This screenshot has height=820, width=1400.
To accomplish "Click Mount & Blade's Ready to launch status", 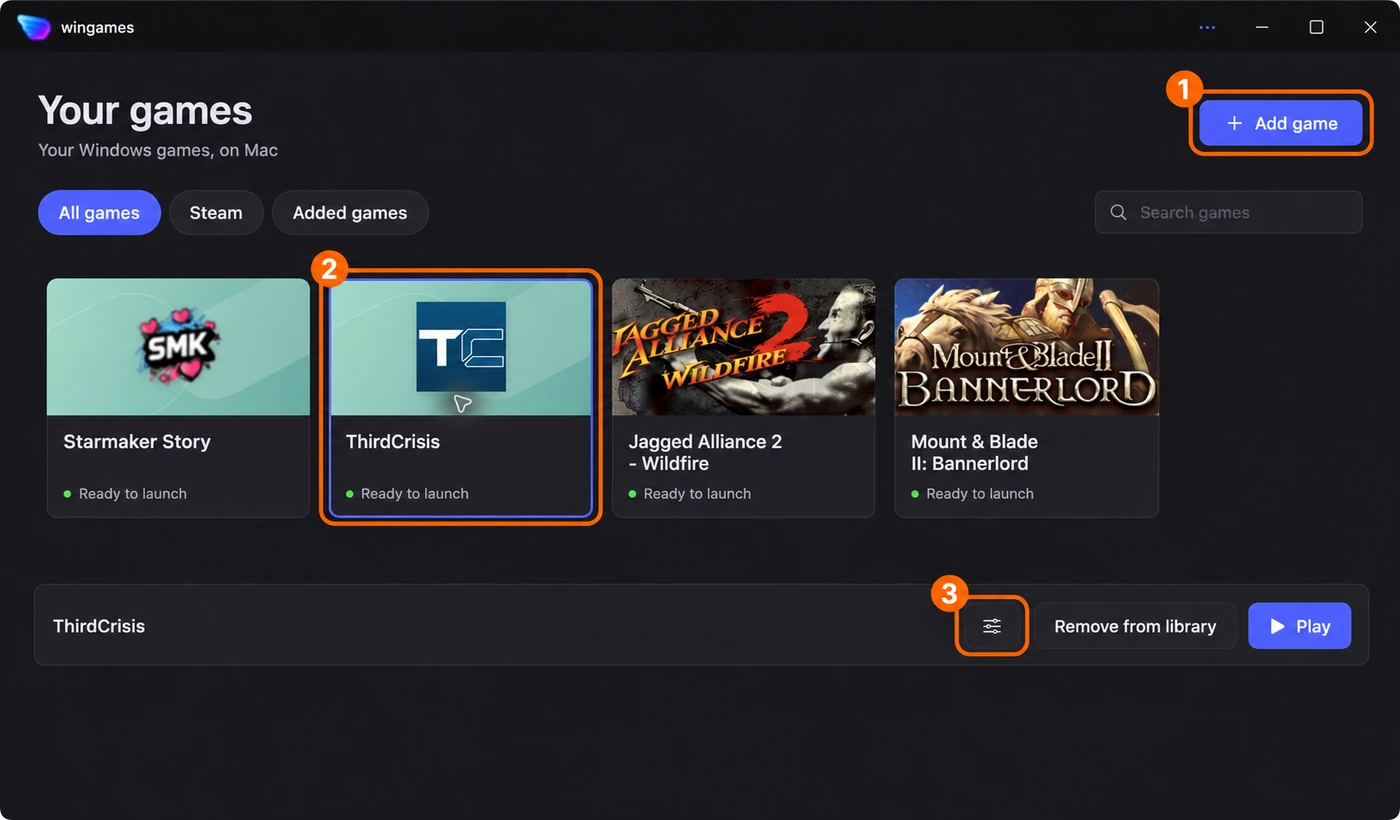I will 973,493.
